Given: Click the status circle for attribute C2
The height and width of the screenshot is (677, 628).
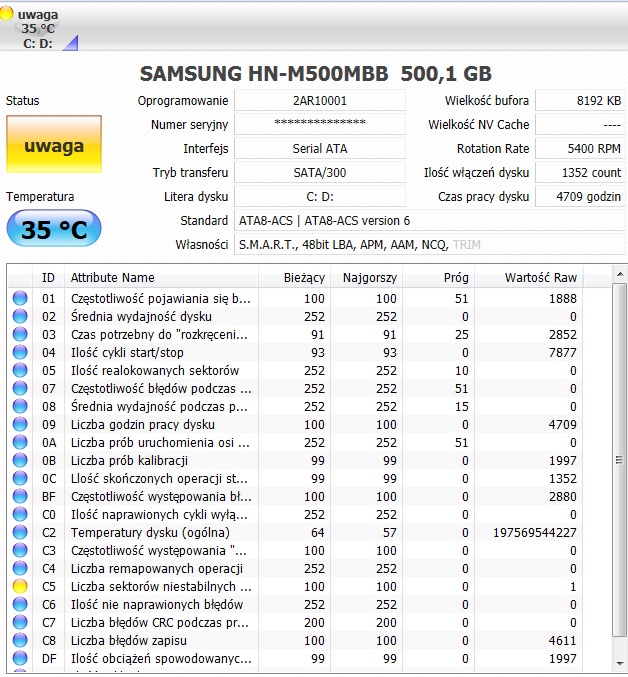Looking at the screenshot, I should coord(20,532).
